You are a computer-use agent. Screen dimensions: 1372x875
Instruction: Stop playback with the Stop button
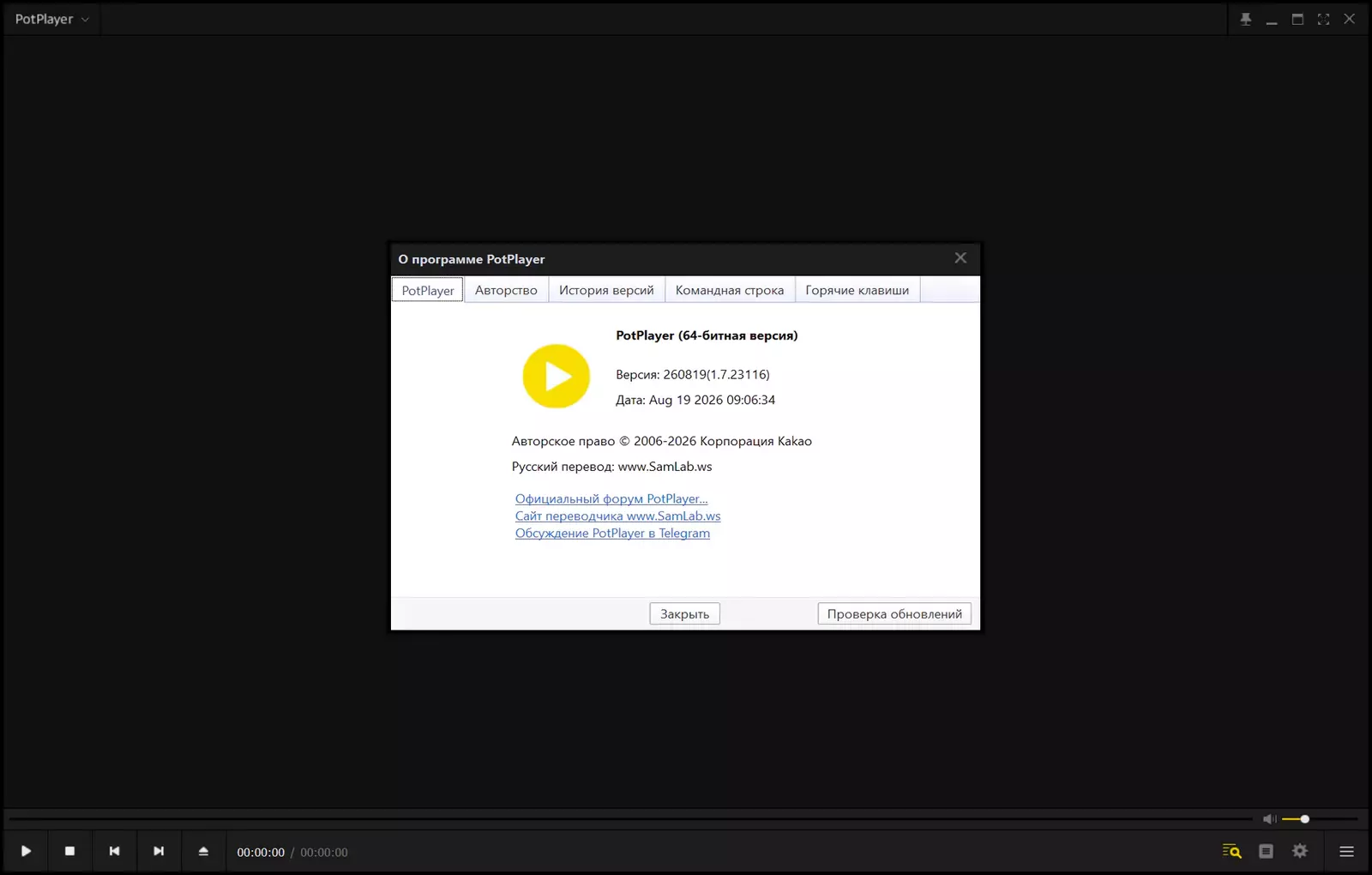70,851
